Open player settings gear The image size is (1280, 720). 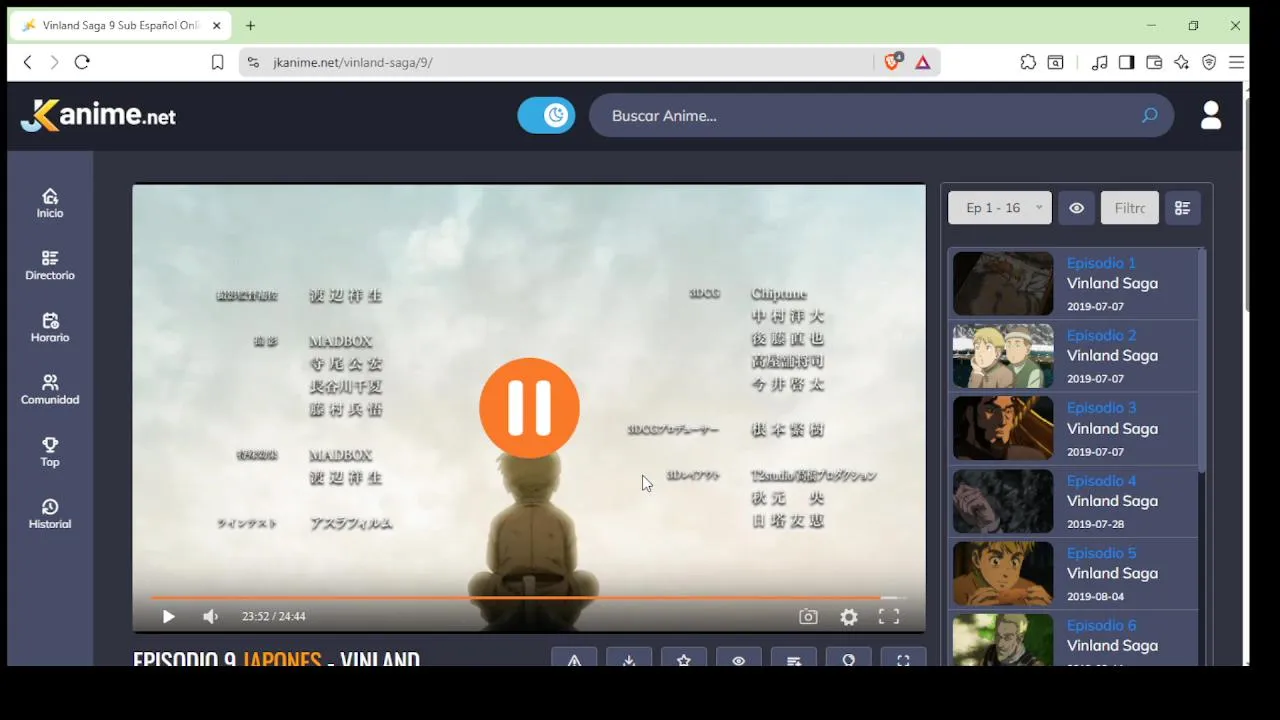coord(849,617)
